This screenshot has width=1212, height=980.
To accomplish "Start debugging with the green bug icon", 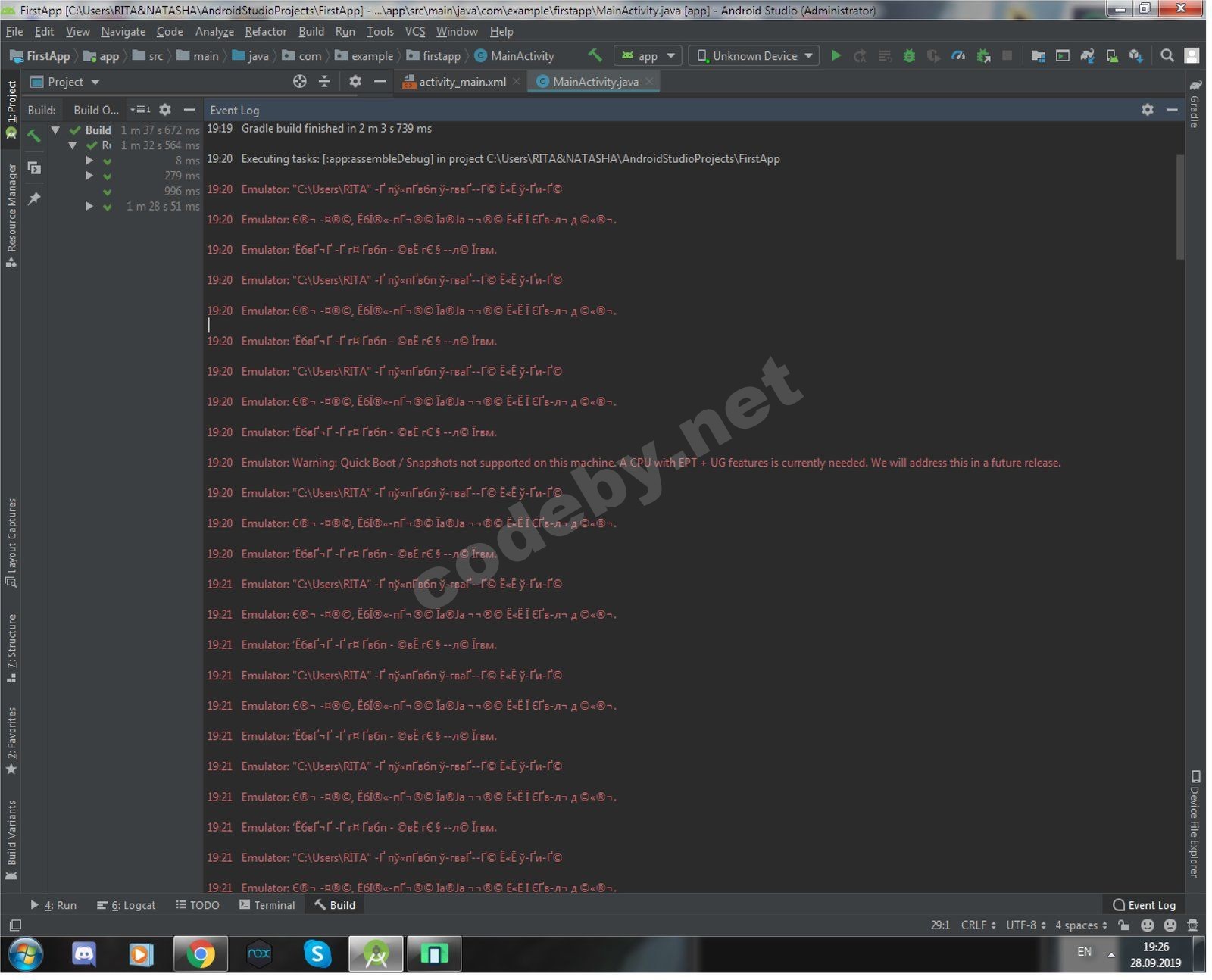I will click(x=909, y=55).
